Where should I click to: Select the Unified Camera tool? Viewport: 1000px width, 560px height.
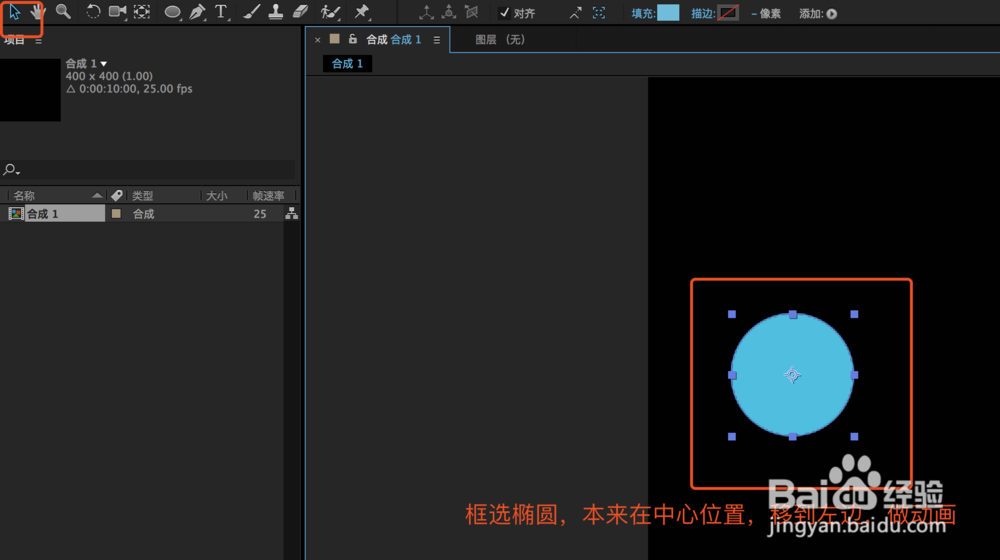117,11
